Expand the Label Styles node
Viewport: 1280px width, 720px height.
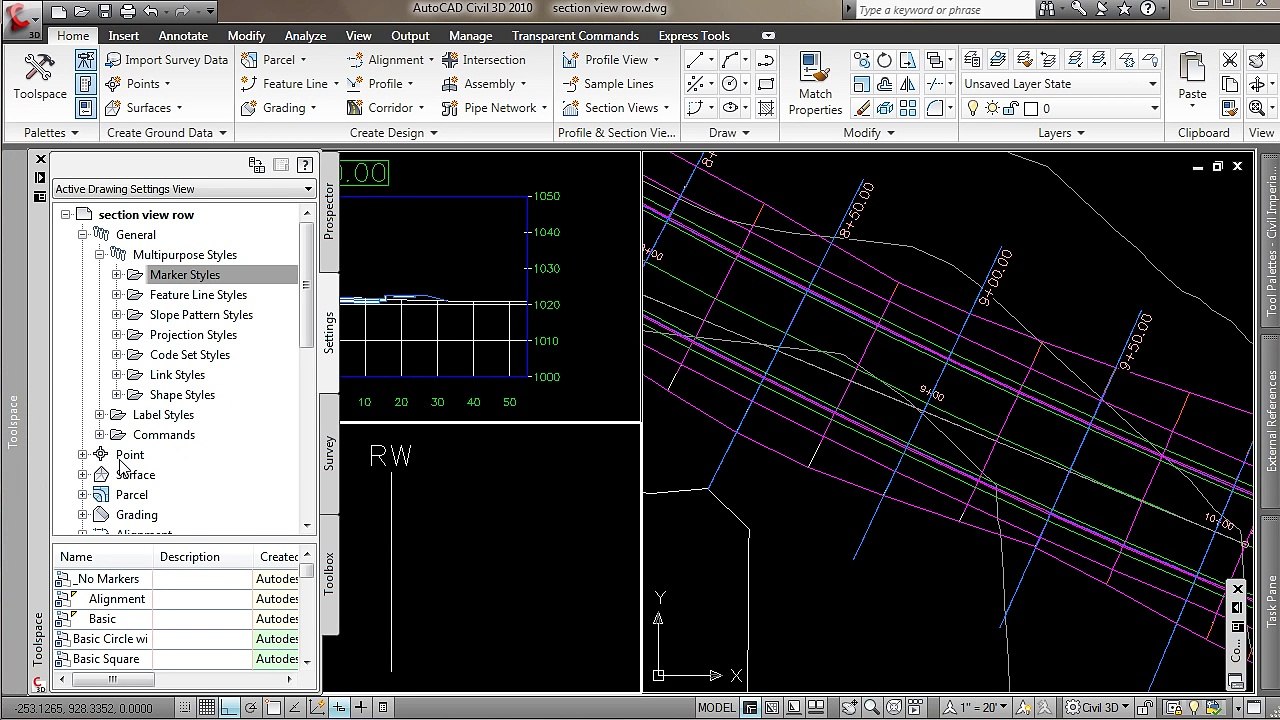pyautogui.click(x=100, y=415)
